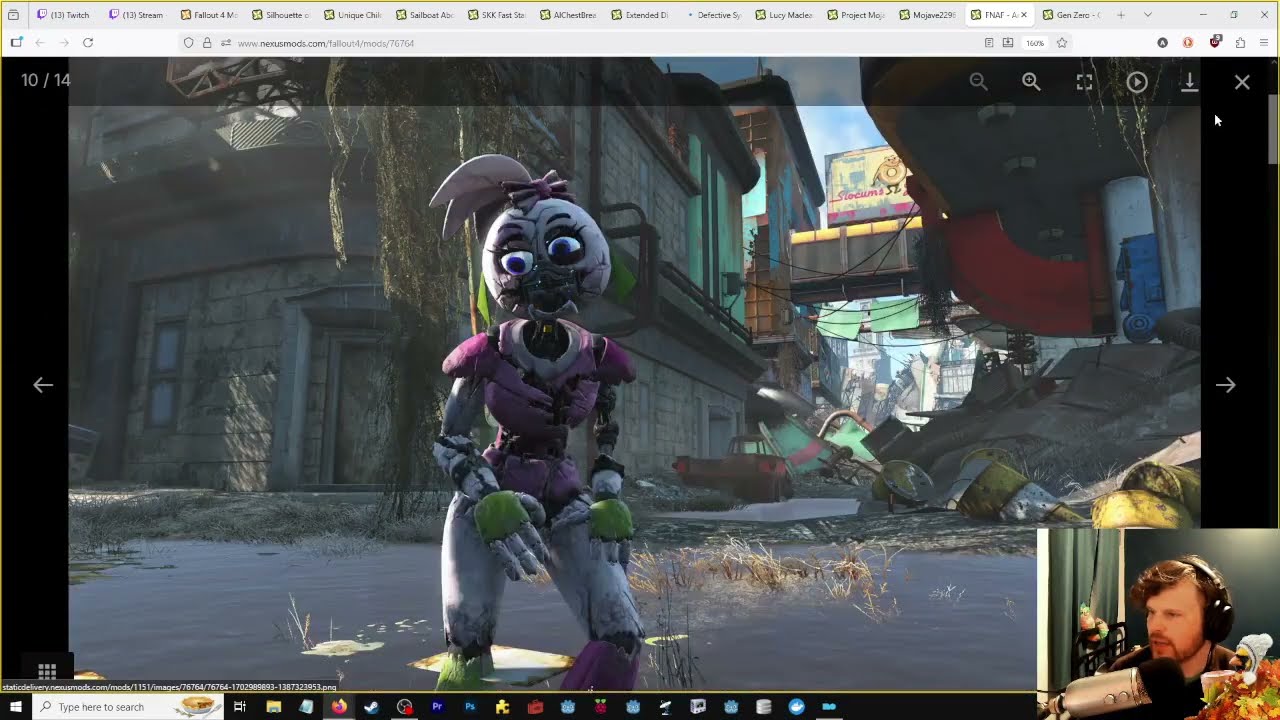The width and height of the screenshot is (1280, 720).
Task: Go to the previous gallery image
Action: (43, 385)
